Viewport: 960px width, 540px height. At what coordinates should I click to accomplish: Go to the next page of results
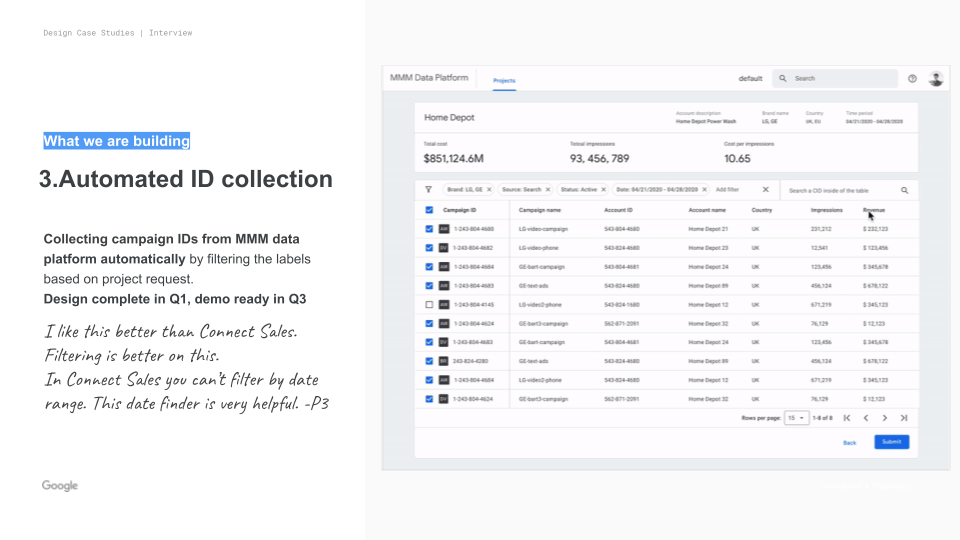pos(885,418)
